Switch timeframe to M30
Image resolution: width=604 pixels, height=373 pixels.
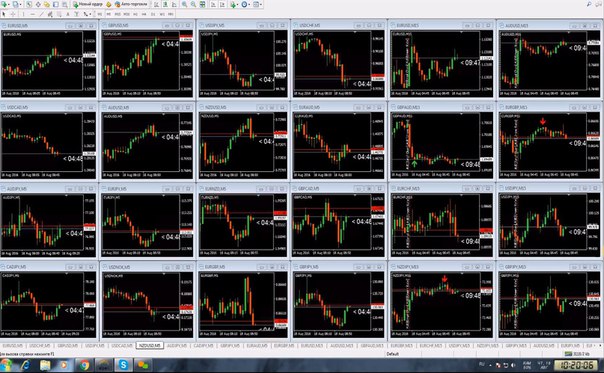tap(126, 14)
